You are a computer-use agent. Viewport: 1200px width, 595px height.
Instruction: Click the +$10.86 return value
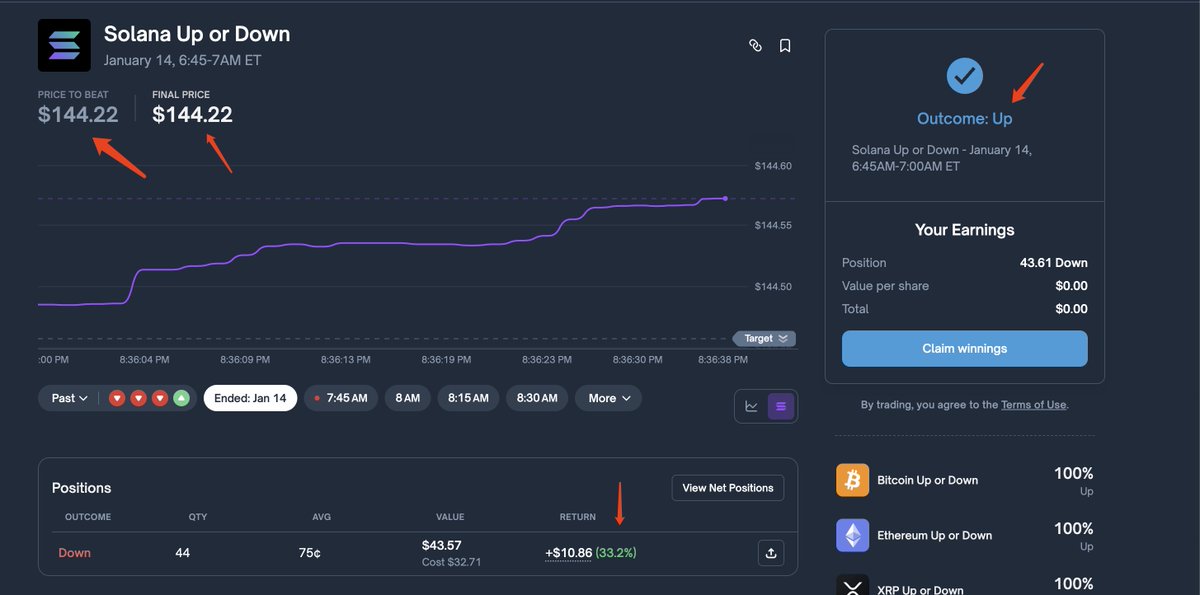[568, 552]
